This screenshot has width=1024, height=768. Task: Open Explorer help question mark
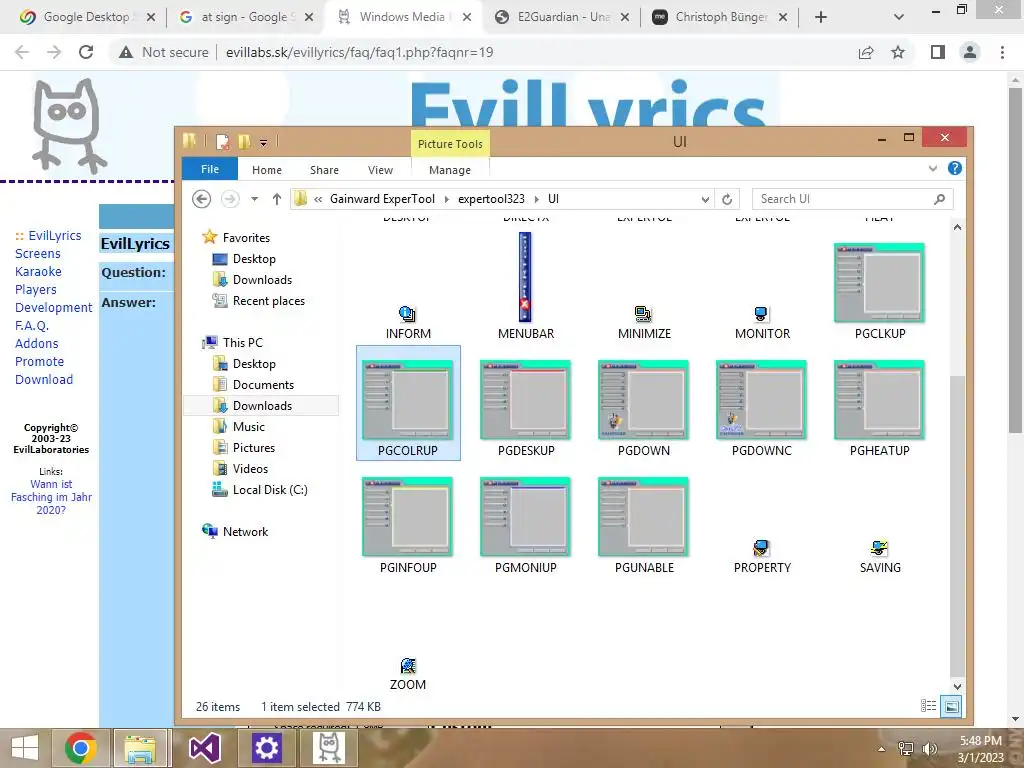[954, 168]
